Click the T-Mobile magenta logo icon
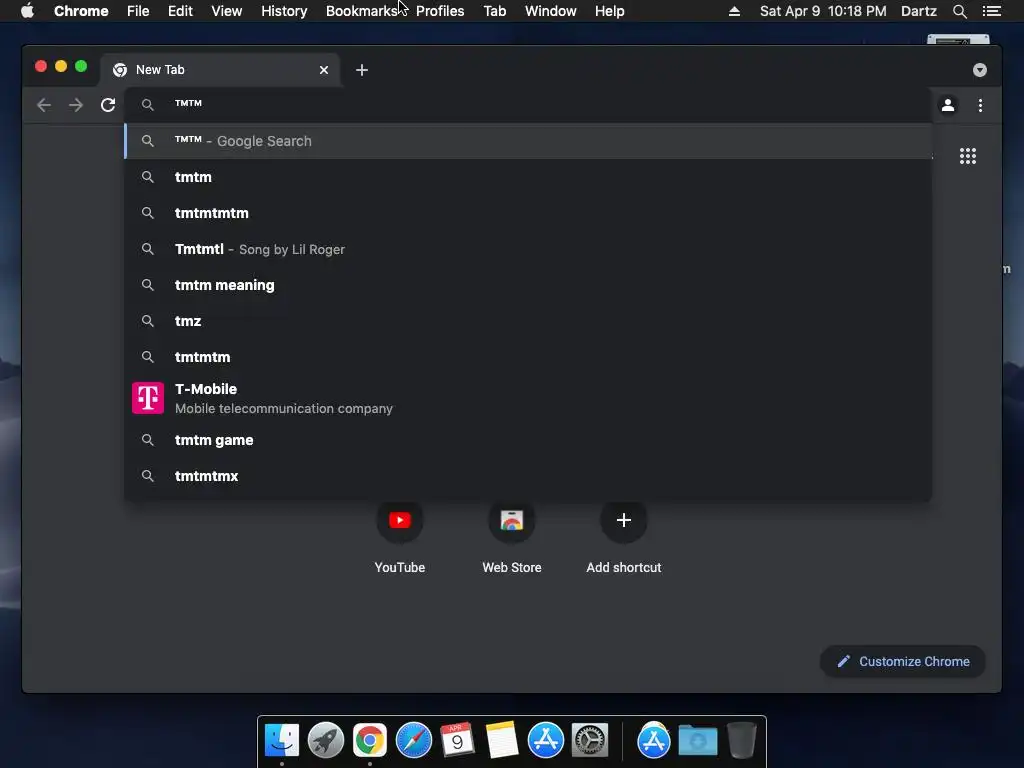Viewport: 1024px width, 768px height. point(148,398)
